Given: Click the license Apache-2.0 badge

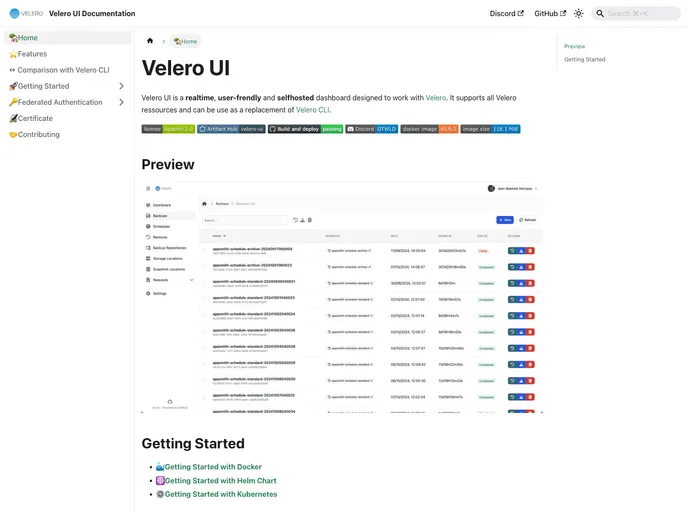Looking at the screenshot, I should 168,129.
